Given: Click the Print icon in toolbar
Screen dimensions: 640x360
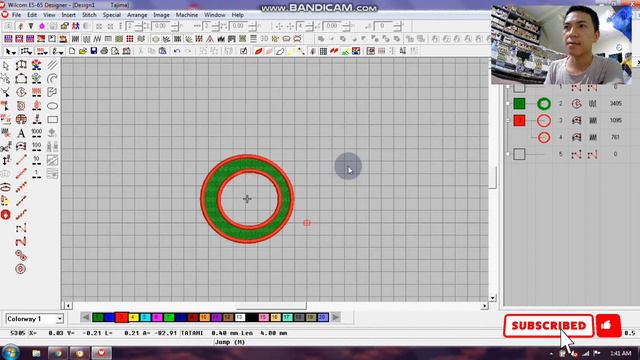Looking at the screenshot, I should point(104,51).
